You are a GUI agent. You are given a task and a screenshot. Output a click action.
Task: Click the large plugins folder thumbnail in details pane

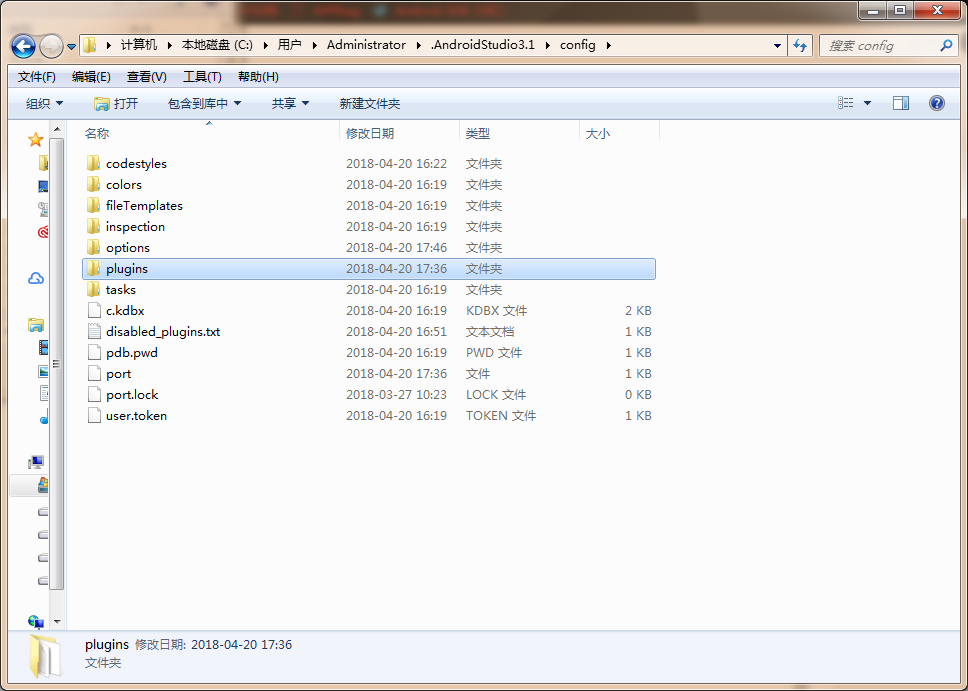(44, 656)
